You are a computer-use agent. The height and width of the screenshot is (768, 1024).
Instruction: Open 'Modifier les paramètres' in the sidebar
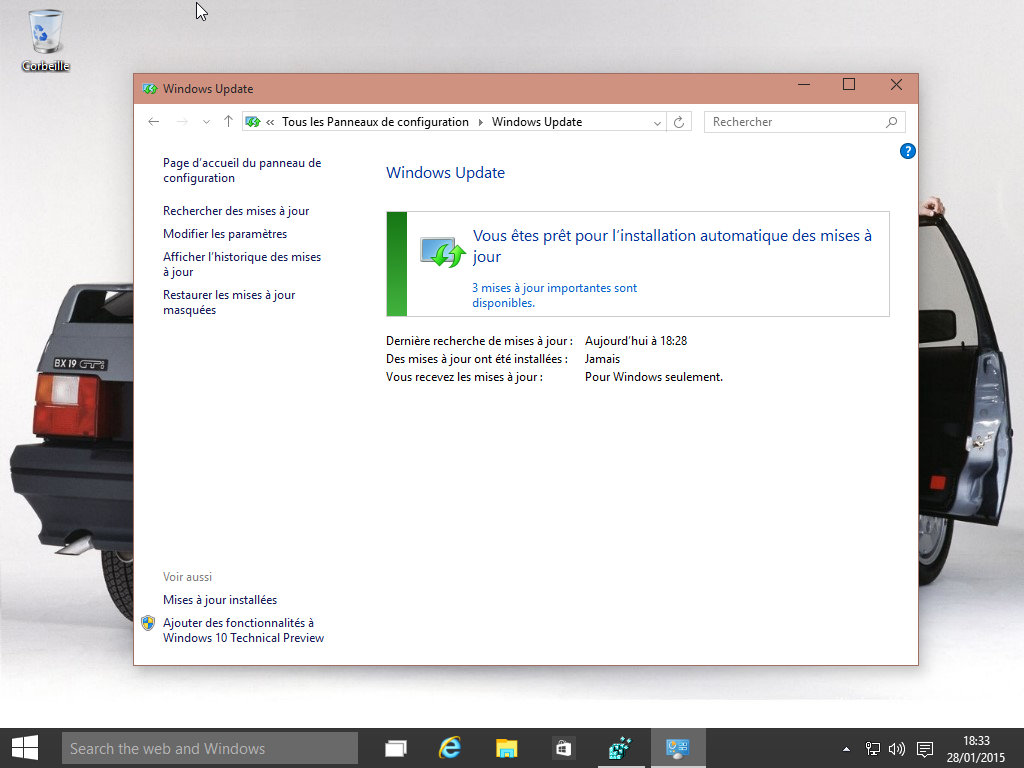click(x=225, y=234)
